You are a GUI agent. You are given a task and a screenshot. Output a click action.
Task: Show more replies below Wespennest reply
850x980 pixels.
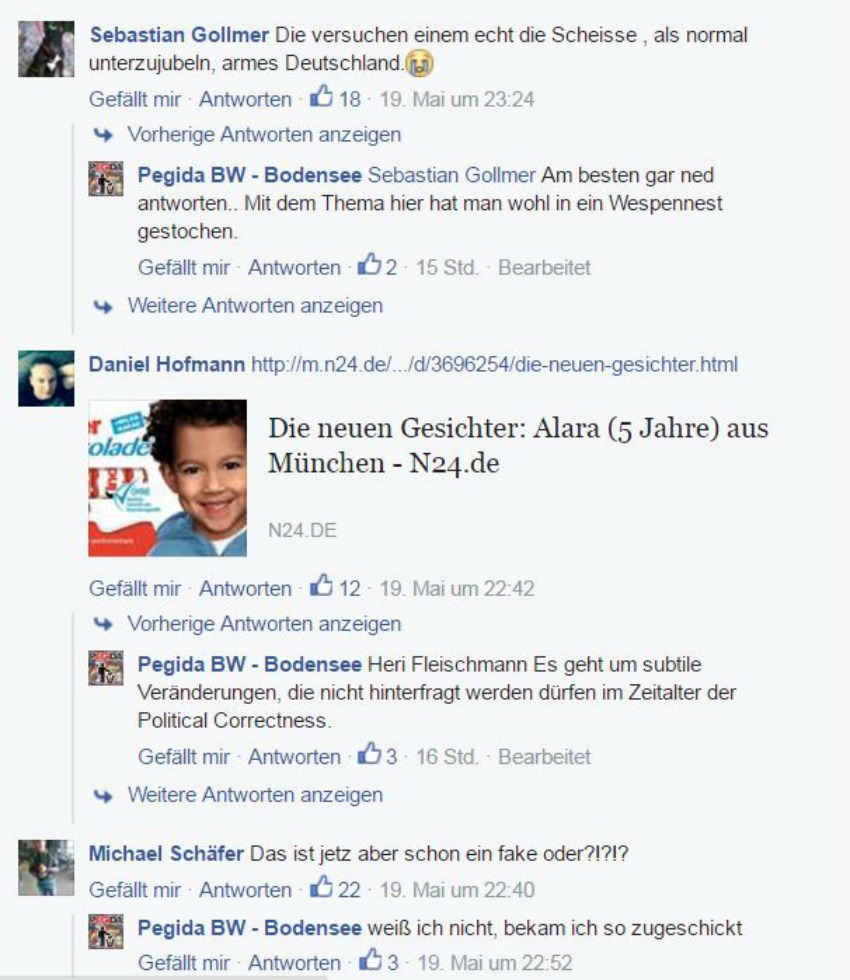coord(255,306)
